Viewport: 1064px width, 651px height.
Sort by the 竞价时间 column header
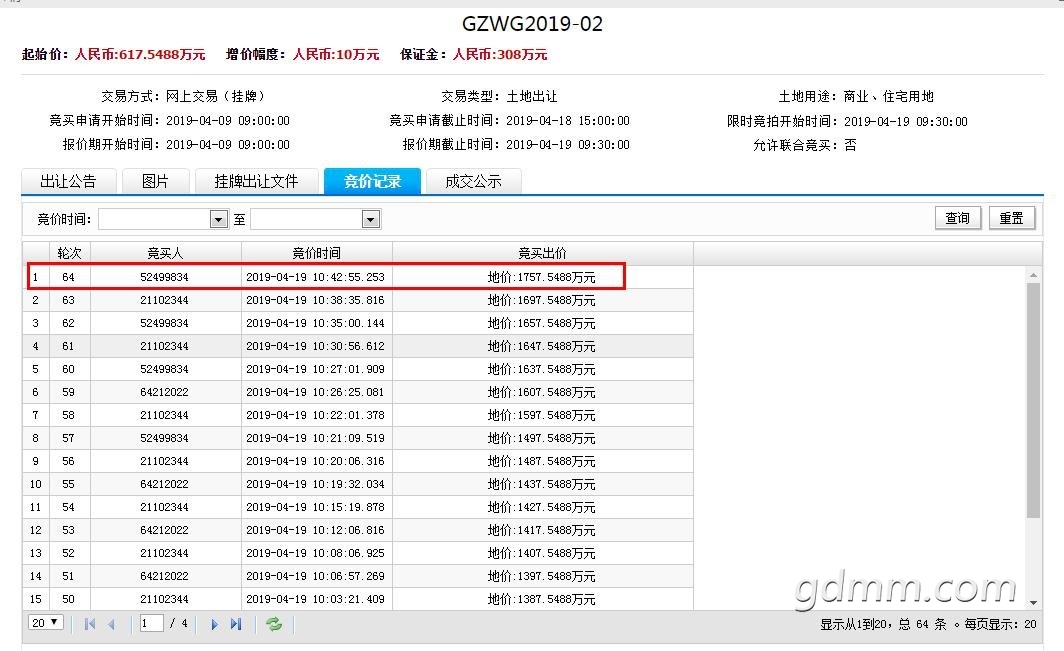(316, 253)
